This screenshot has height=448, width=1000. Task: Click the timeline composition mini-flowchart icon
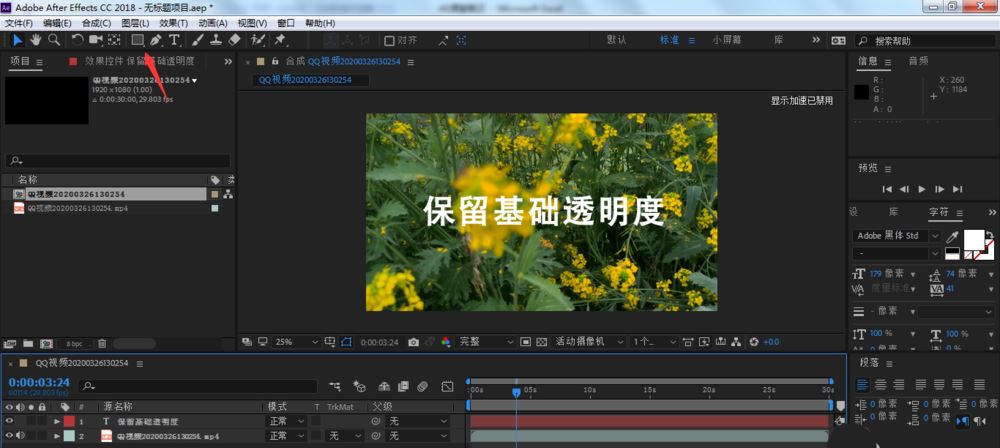[335, 386]
